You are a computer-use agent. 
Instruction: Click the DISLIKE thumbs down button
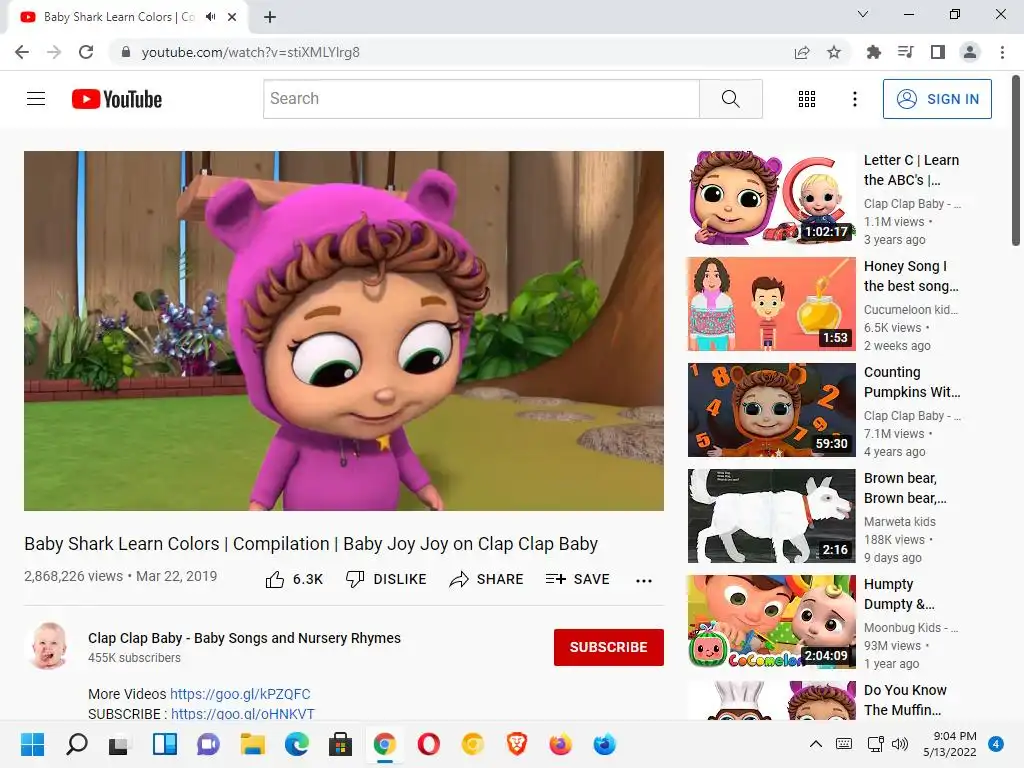click(x=386, y=579)
